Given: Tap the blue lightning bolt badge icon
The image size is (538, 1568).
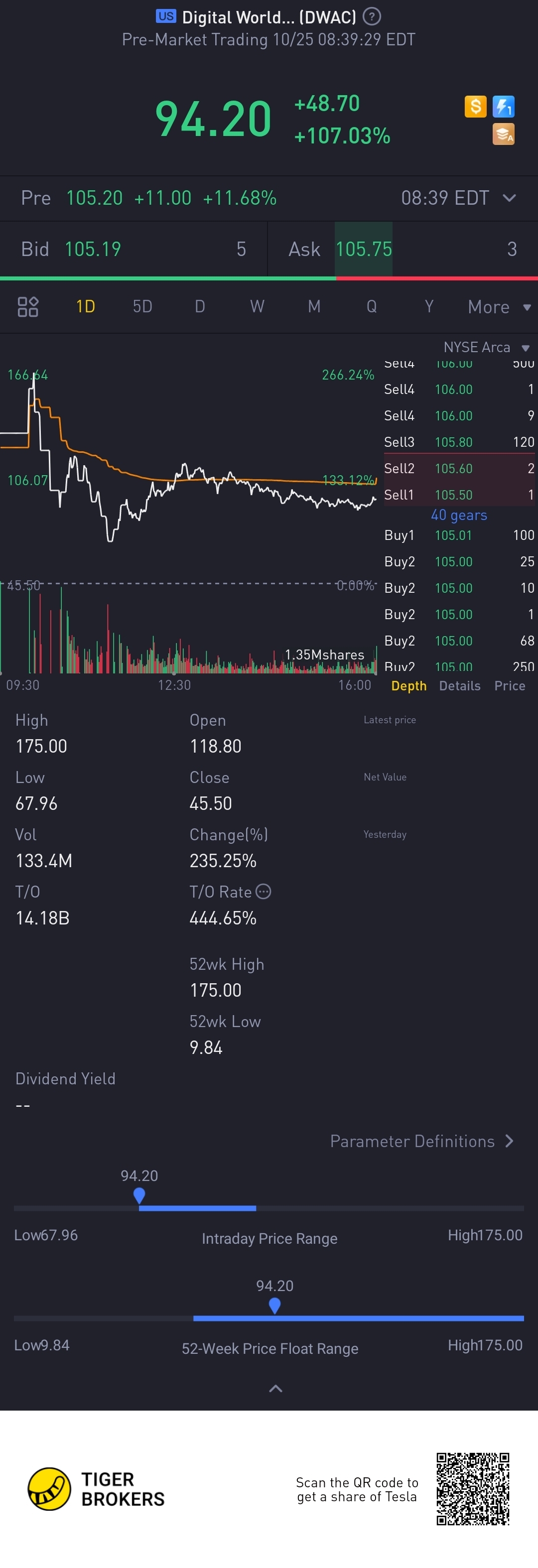Looking at the screenshot, I should (x=503, y=107).
